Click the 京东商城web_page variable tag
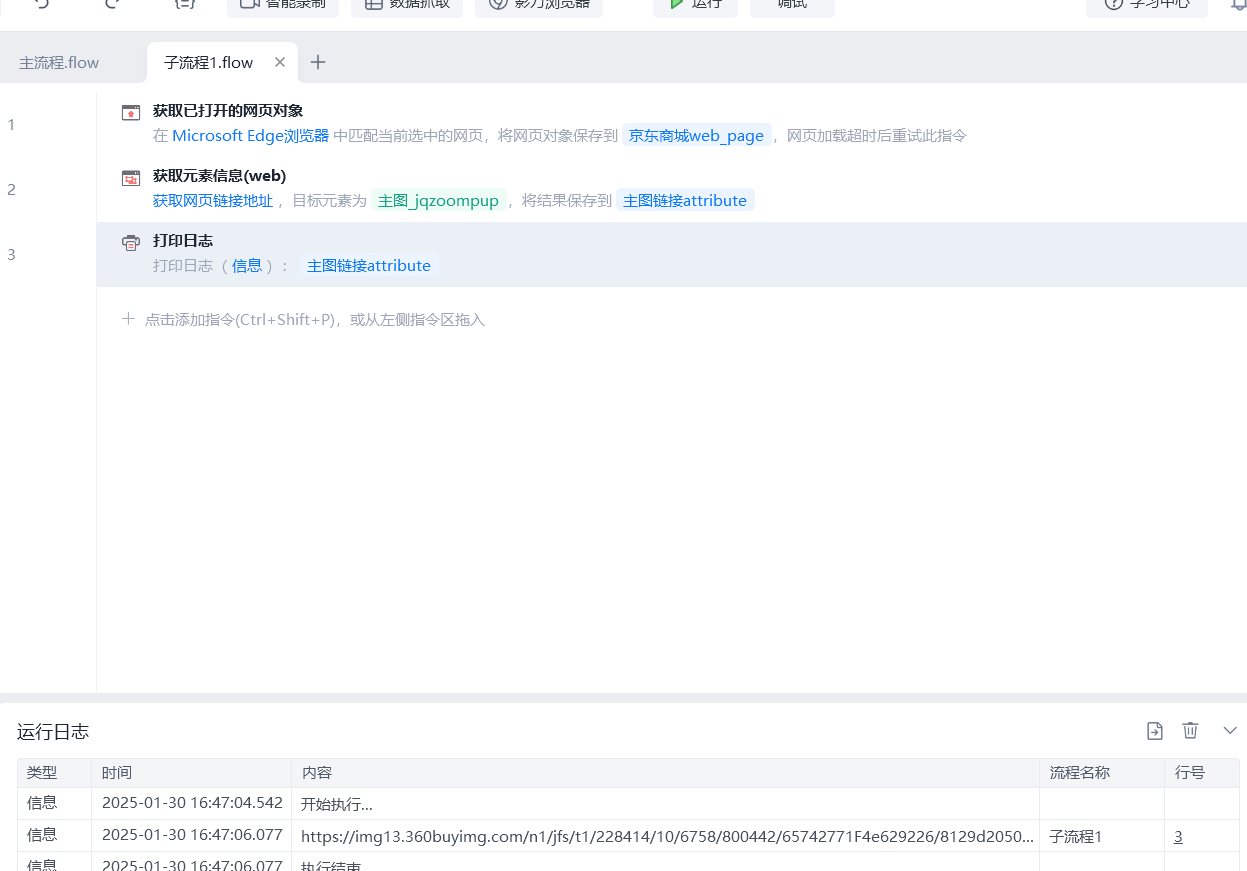 click(696, 136)
